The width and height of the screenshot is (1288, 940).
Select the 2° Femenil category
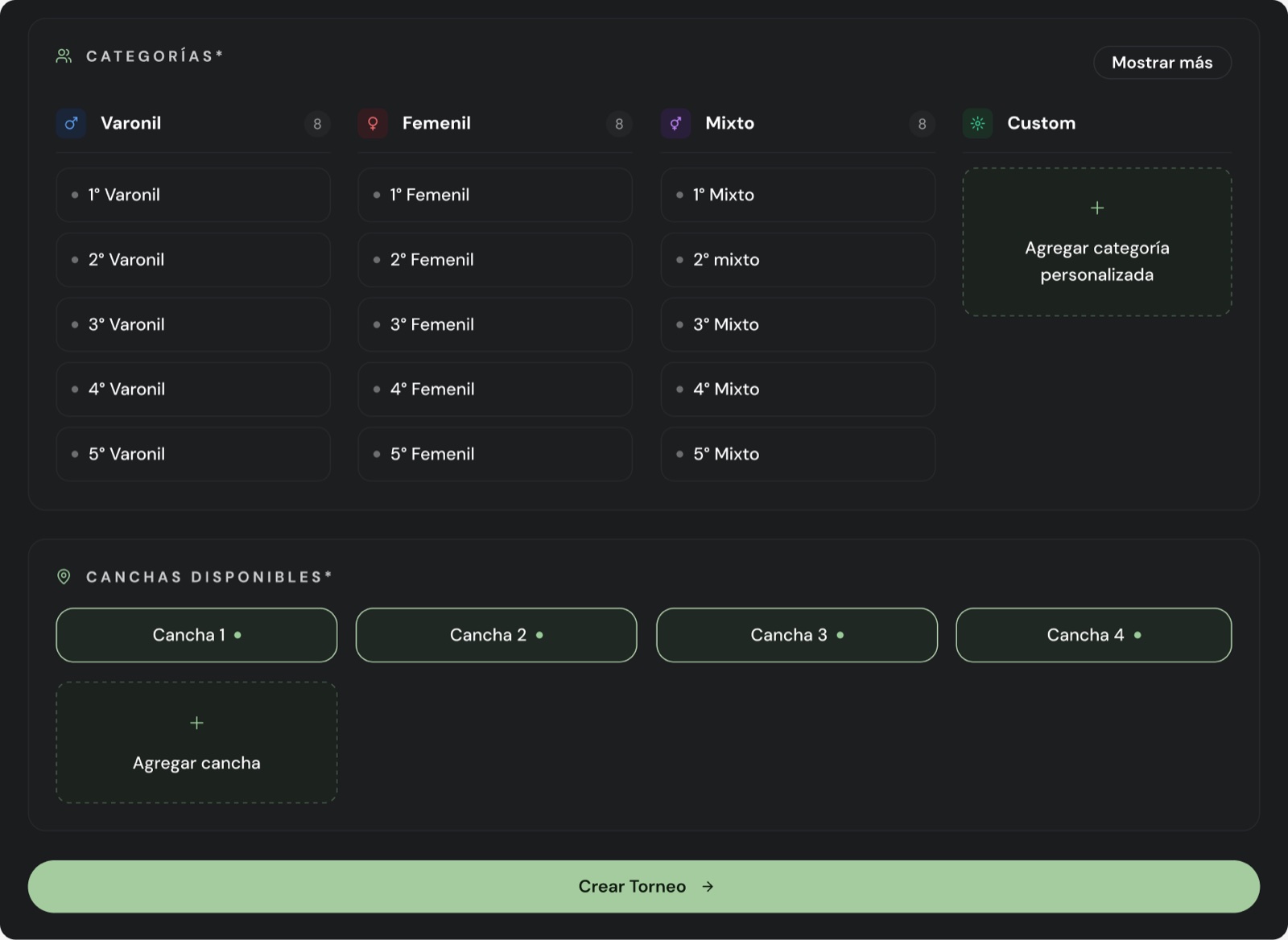click(495, 260)
